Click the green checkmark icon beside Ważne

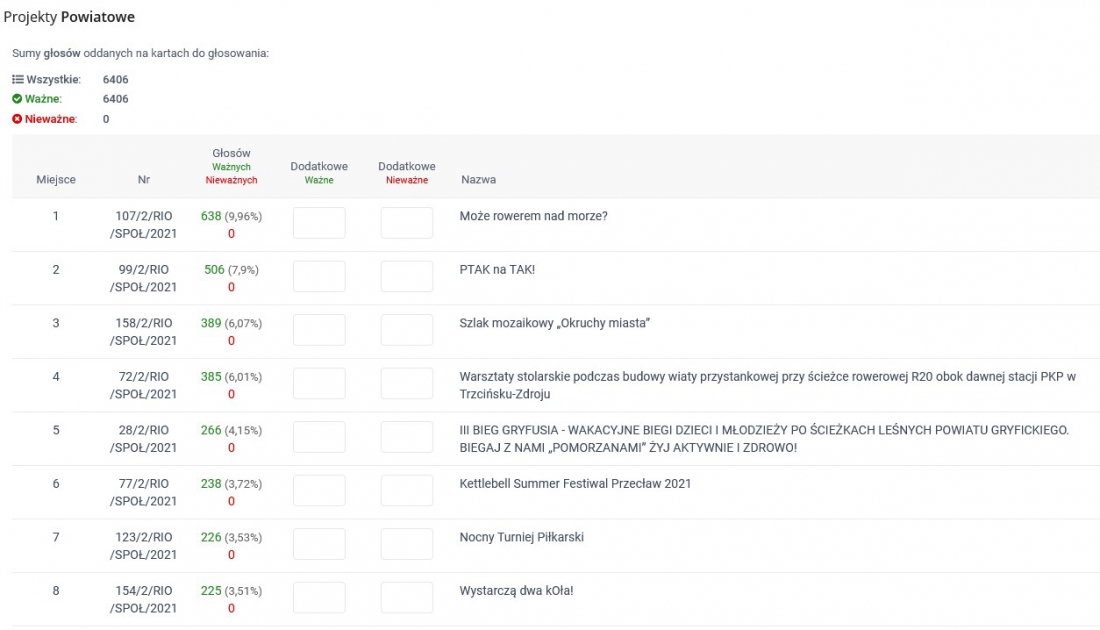click(x=17, y=99)
